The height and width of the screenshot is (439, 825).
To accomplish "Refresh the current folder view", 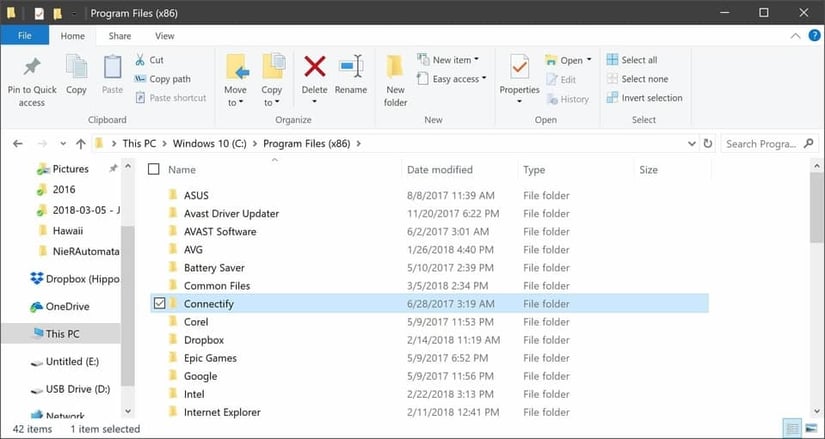I will (708, 144).
